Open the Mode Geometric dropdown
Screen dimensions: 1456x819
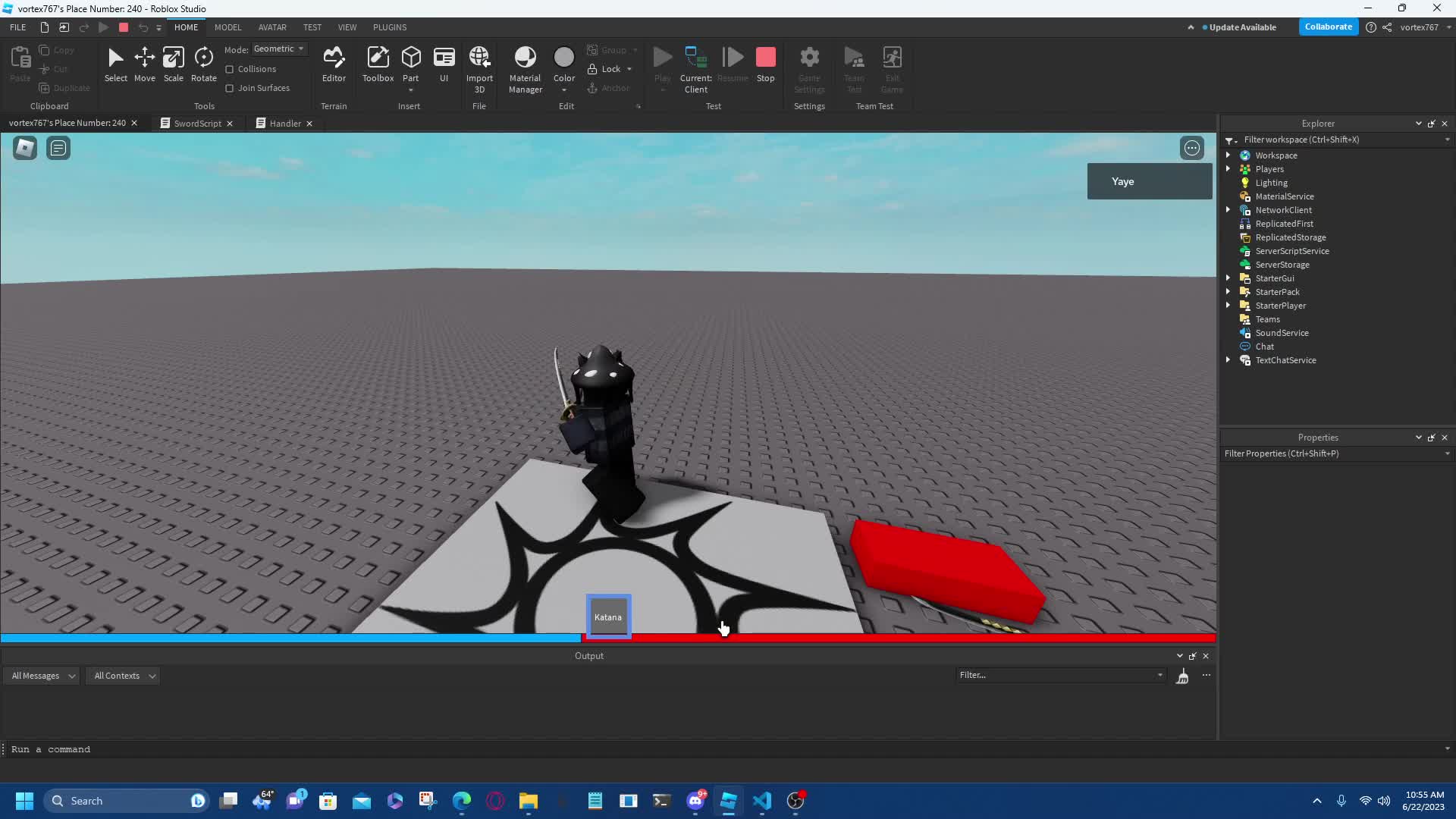pos(279,49)
